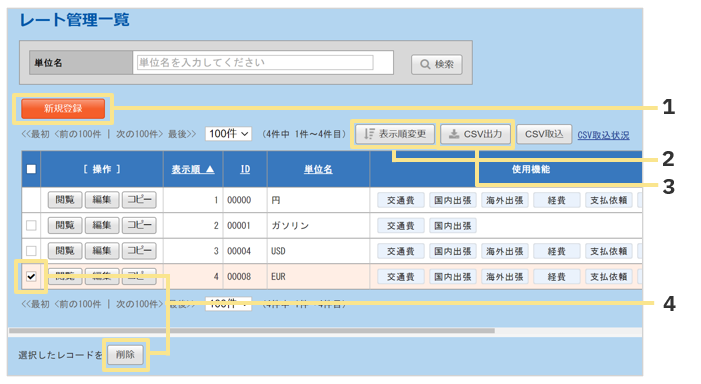Click the 検索 search button
701x384 pixels.
click(x=437, y=64)
